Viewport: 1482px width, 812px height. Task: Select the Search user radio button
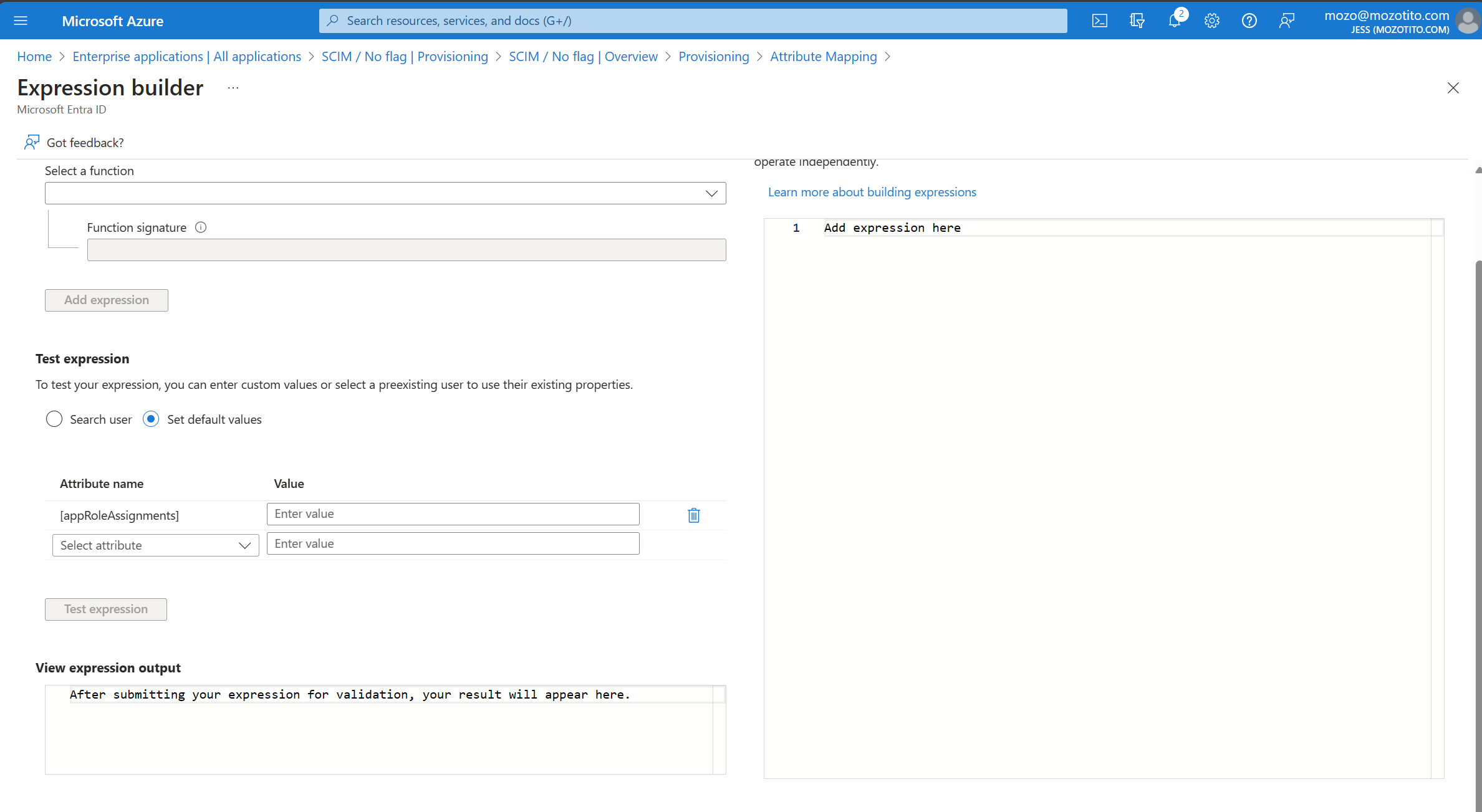click(53, 419)
